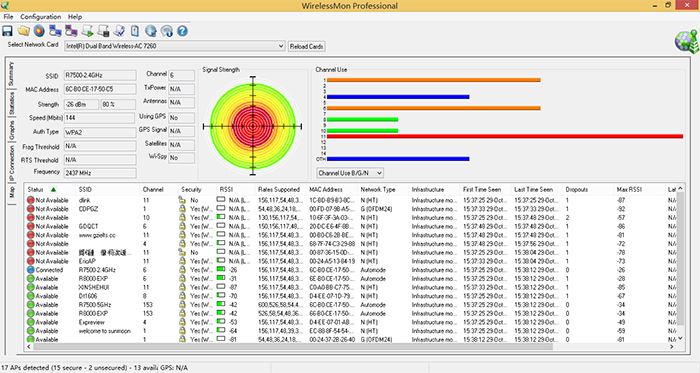This screenshot has width=700, height=373.
Task: Click the globe with info badge icon
Action: click(x=167, y=31)
